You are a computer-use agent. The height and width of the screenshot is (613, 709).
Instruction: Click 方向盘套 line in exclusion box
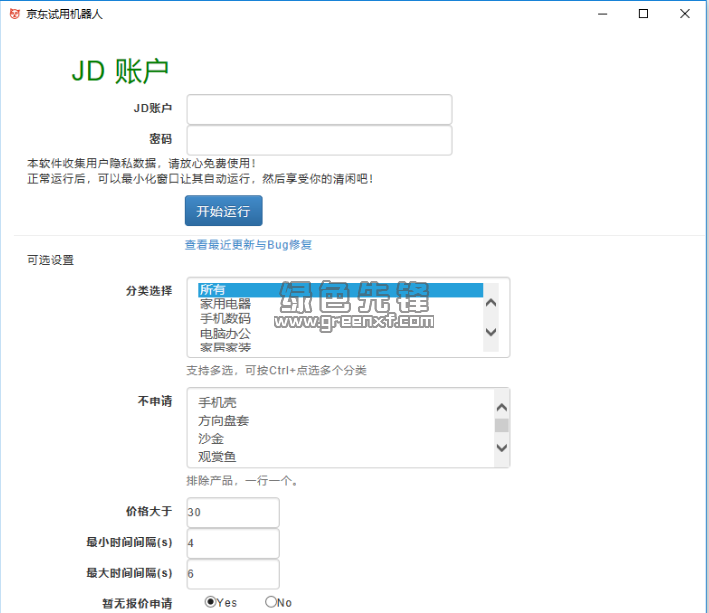coord(223,421)
